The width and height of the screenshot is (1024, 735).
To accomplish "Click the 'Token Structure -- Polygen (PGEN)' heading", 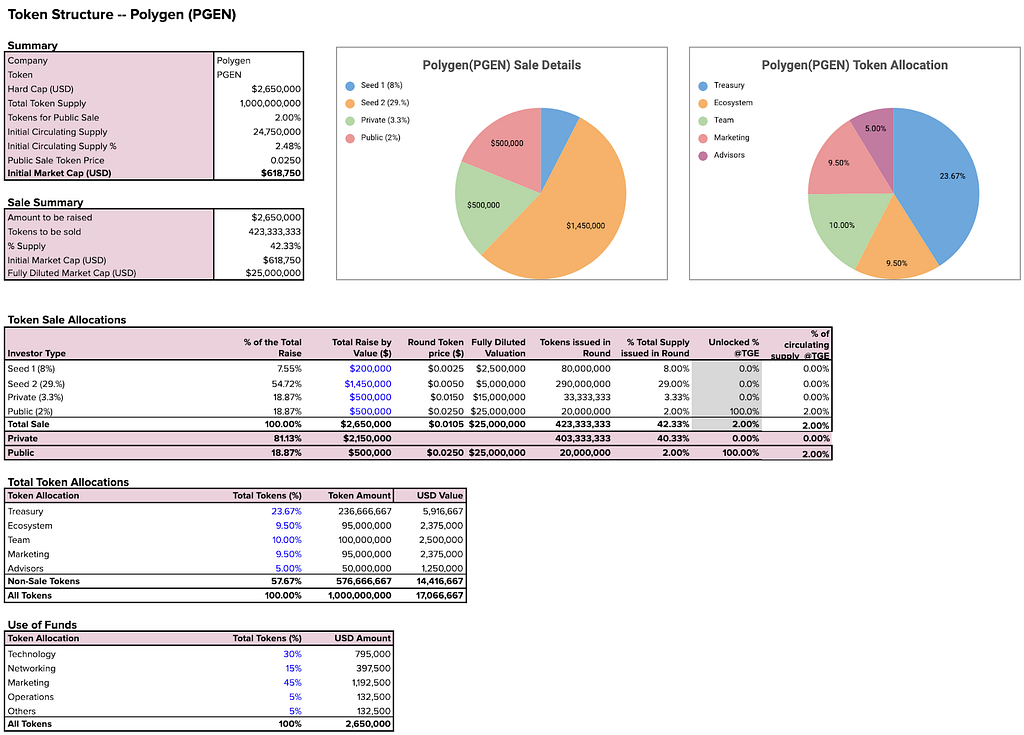I will (121, 14).
